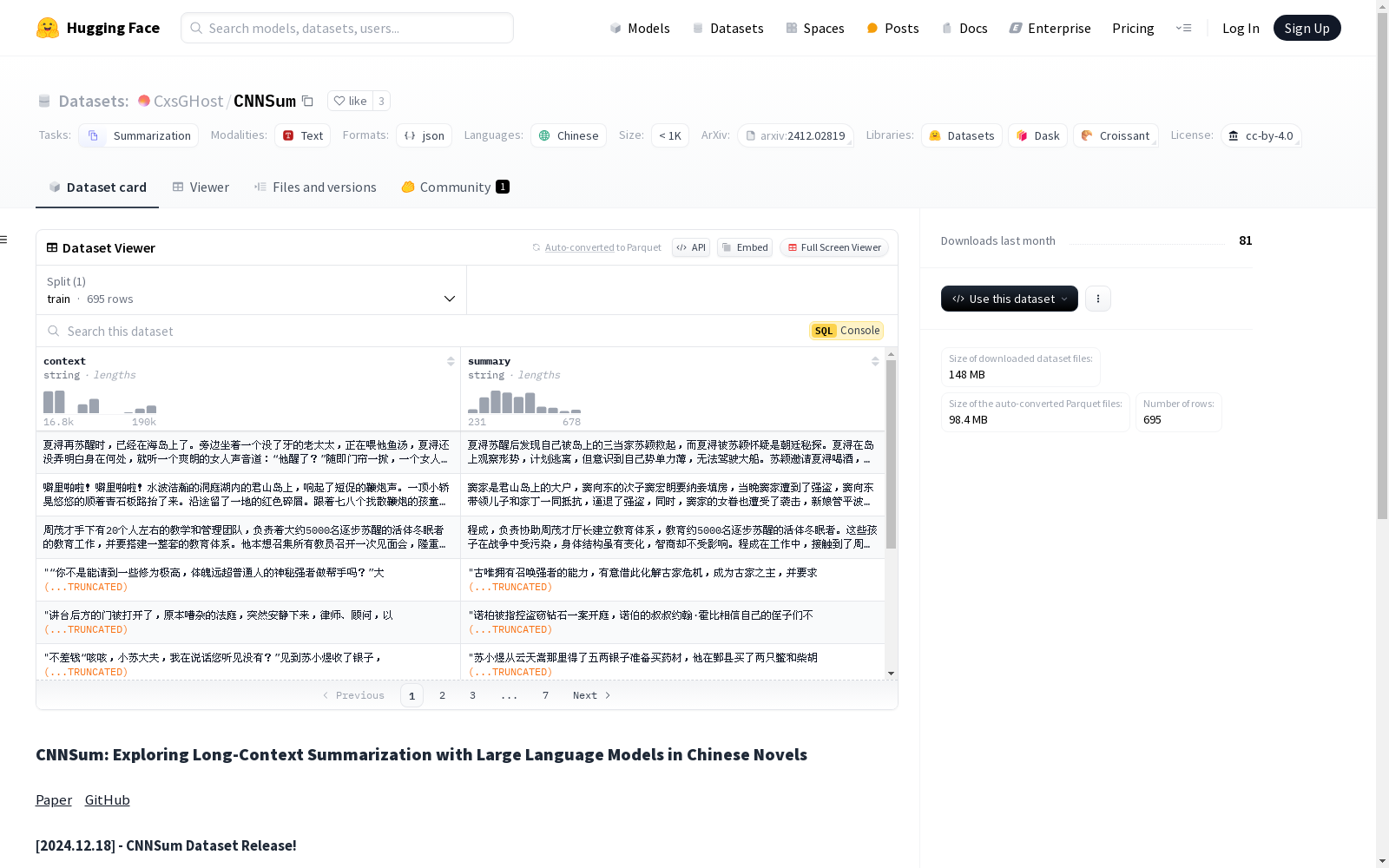
Task: Go to page 7 of the viewer
Action: [545, 695]
